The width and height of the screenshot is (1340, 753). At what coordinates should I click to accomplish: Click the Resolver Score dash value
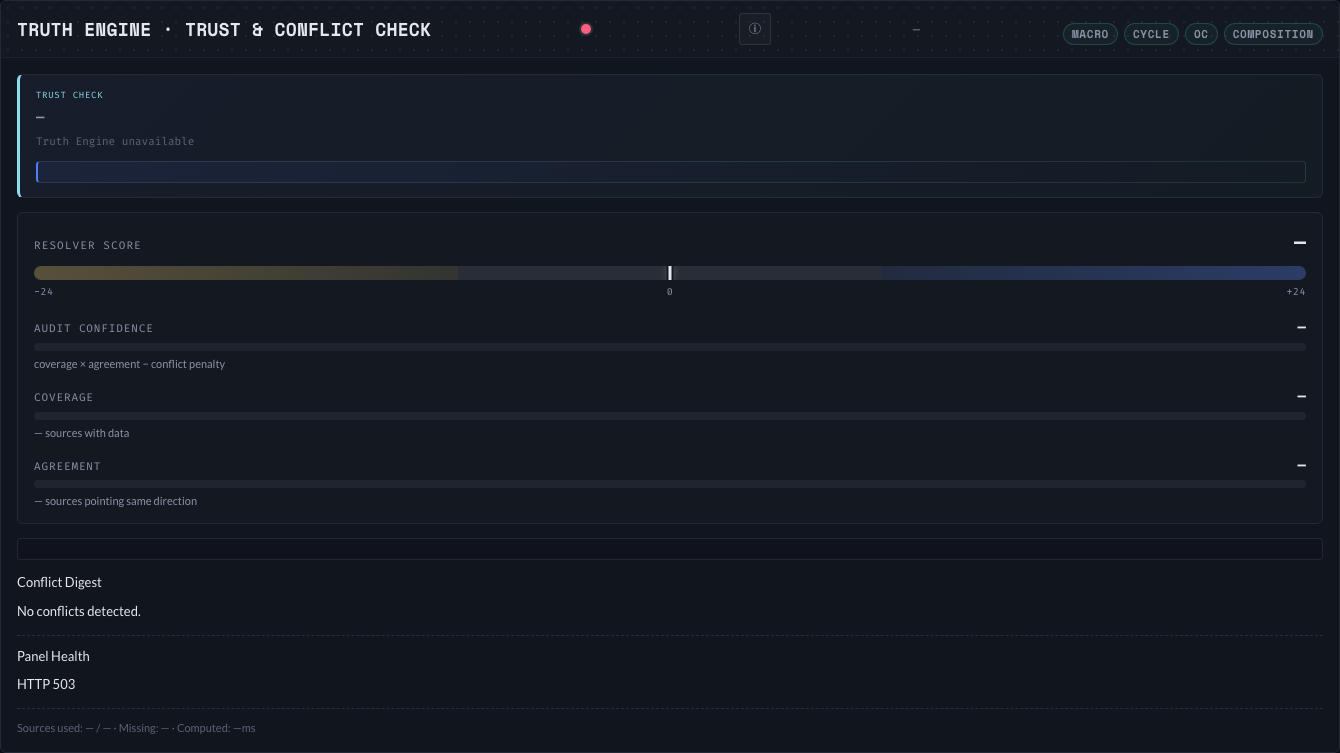coord(1300,243)
